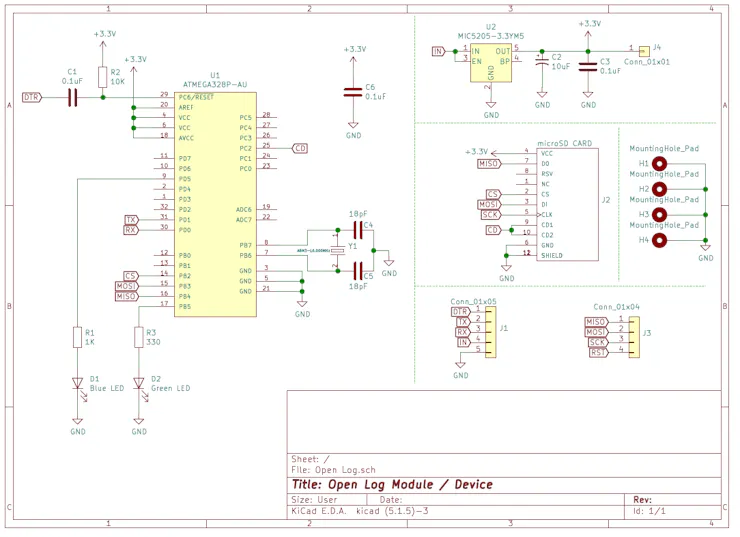Select the +3.3V power symbol above R2
Screen dimensions: 740x537
pos(104,39)
